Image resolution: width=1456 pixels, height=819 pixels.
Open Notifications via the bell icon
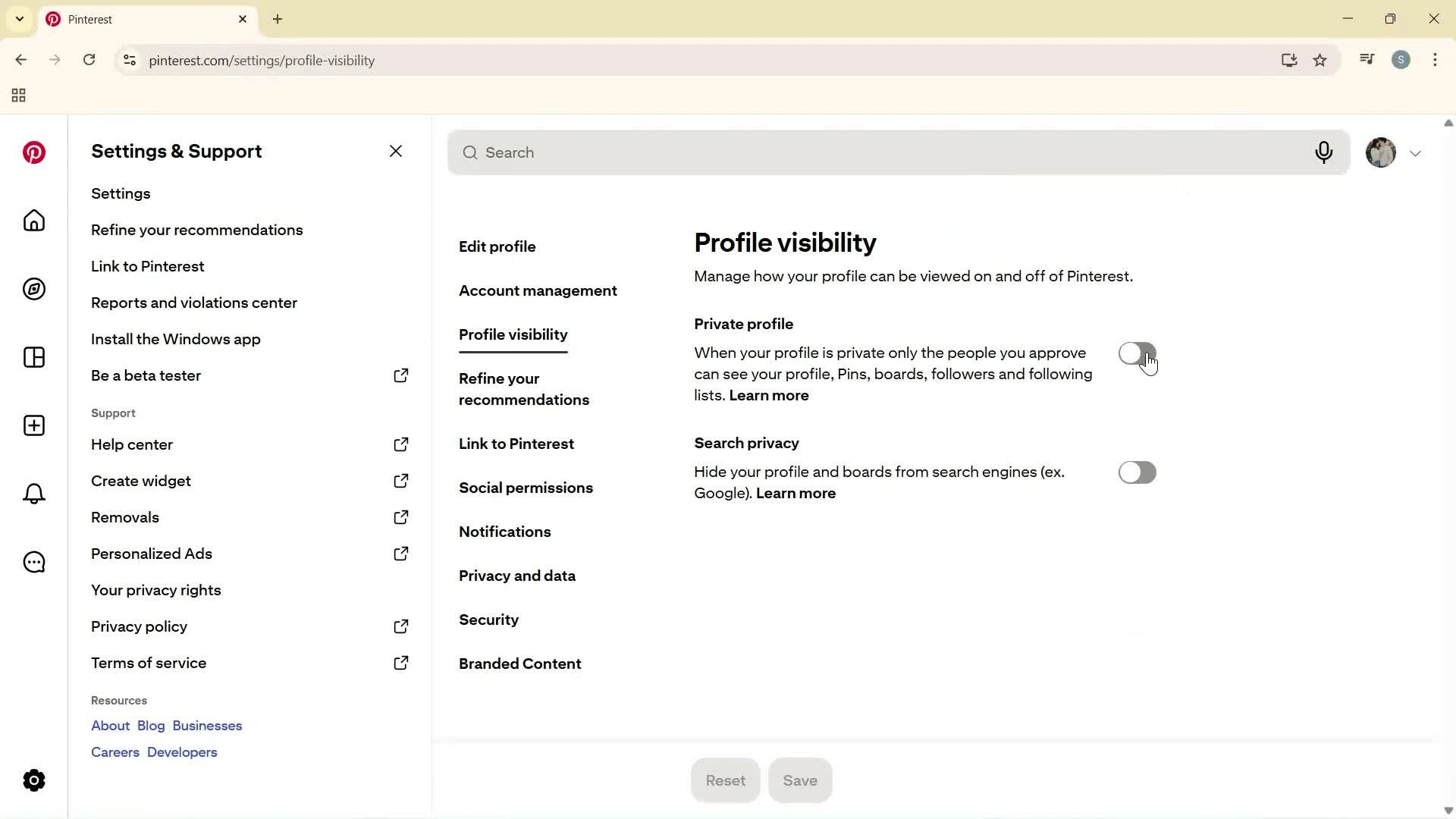[x=33, y=494]
